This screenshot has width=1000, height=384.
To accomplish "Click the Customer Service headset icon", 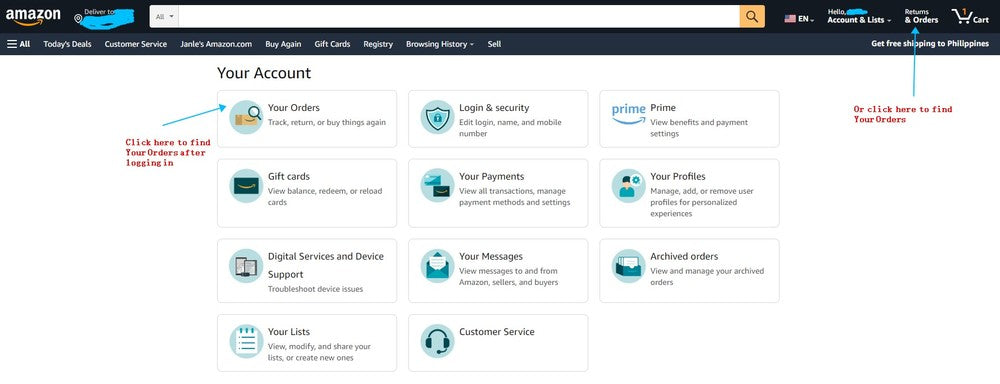I will tap(438, 341).
